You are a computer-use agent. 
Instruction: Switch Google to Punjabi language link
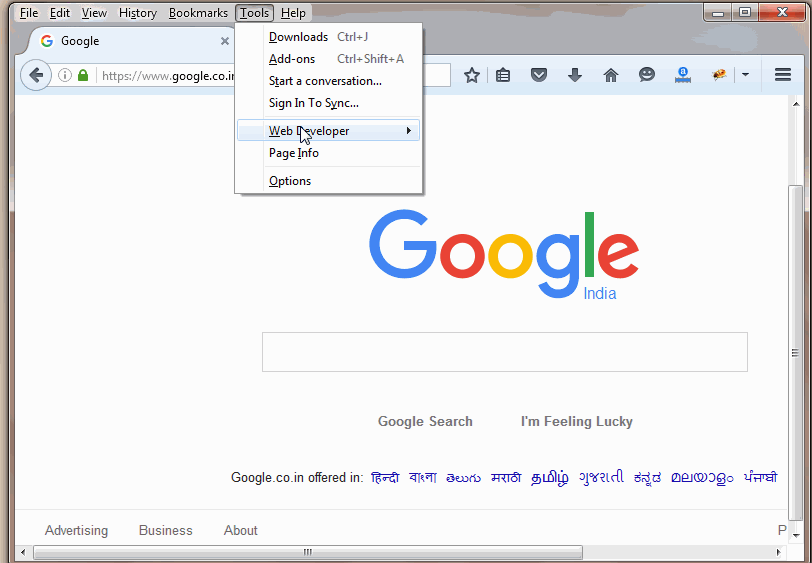(760, 478)
